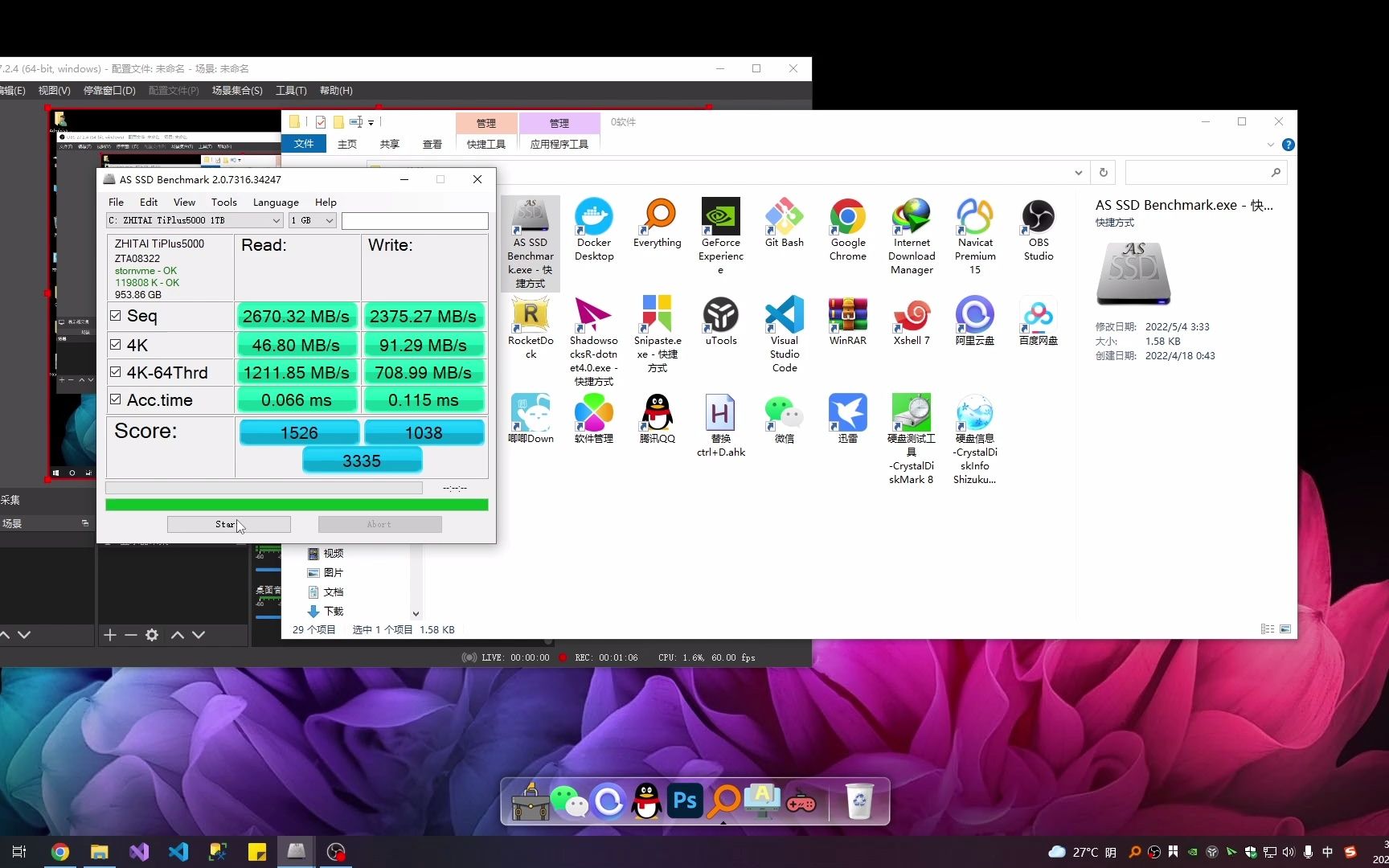The height and width of the screenshot is (868, 1389).
Task: Open quick access toolbar customize arrow
Action: 371,123
